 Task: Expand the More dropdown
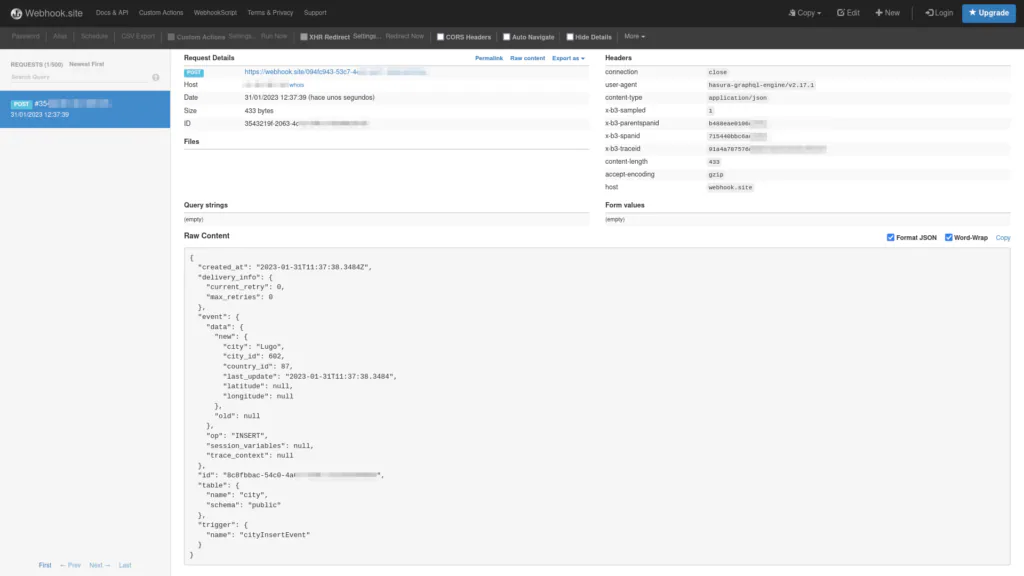pos(634,37)
